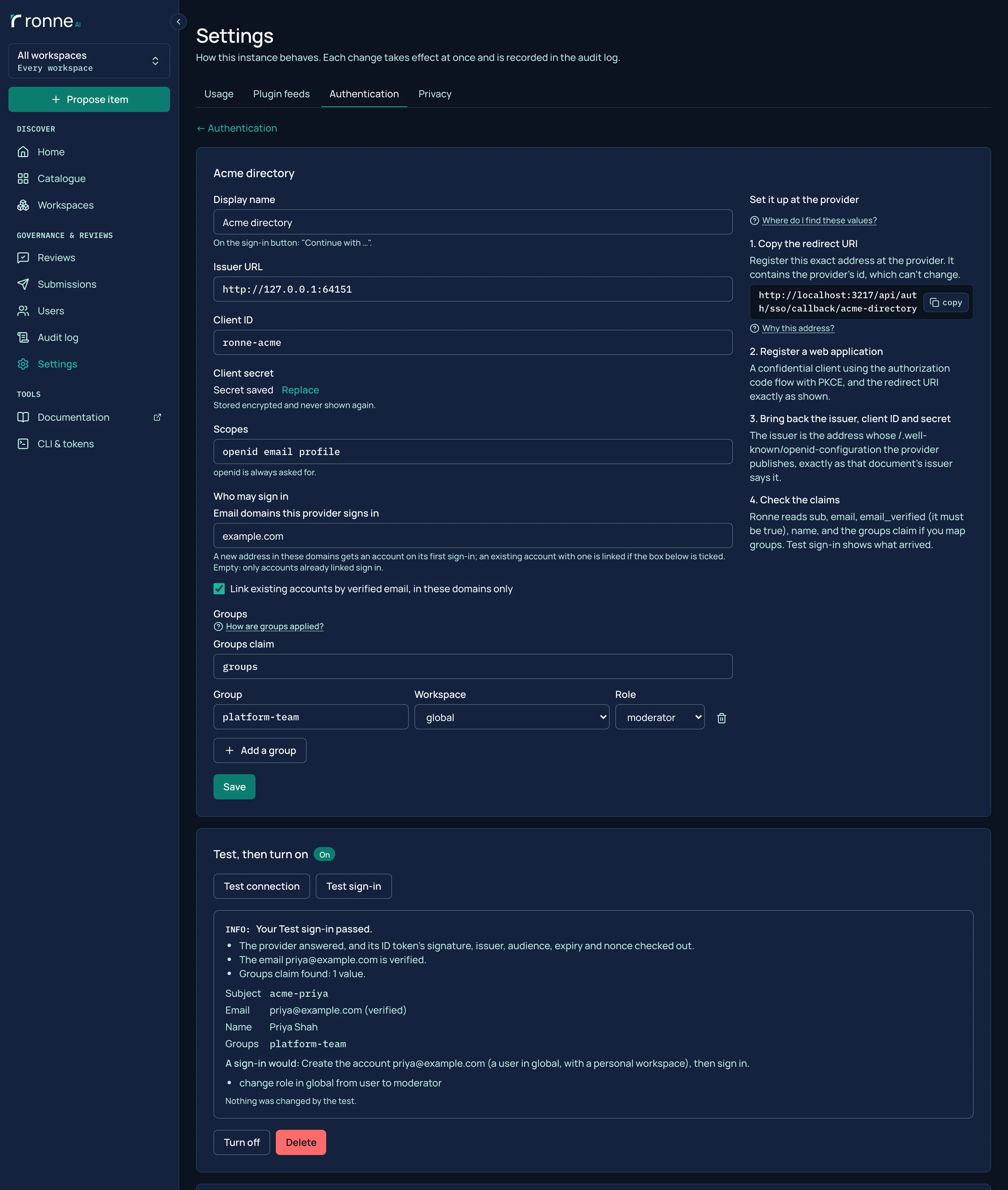The height and width of the screenshot is (1190, 1008).
Task: Click Replace next to Secret saved
Action: (300, 390)
